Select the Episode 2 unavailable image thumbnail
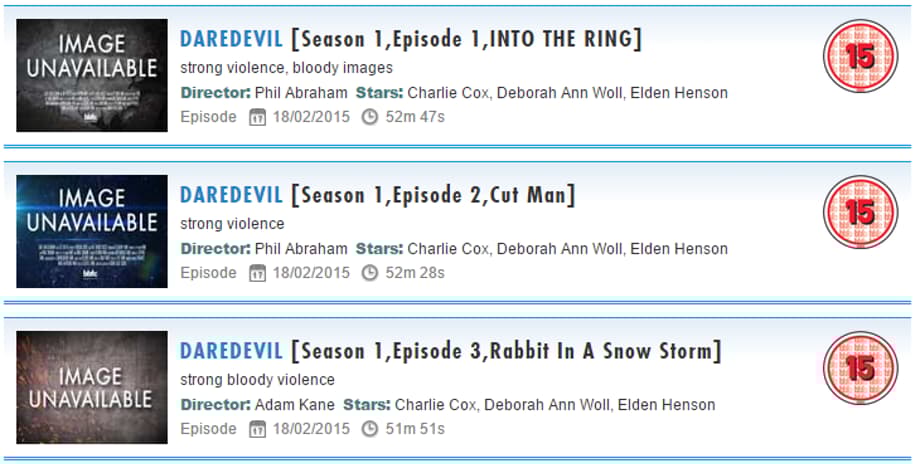 coord(92,232)
